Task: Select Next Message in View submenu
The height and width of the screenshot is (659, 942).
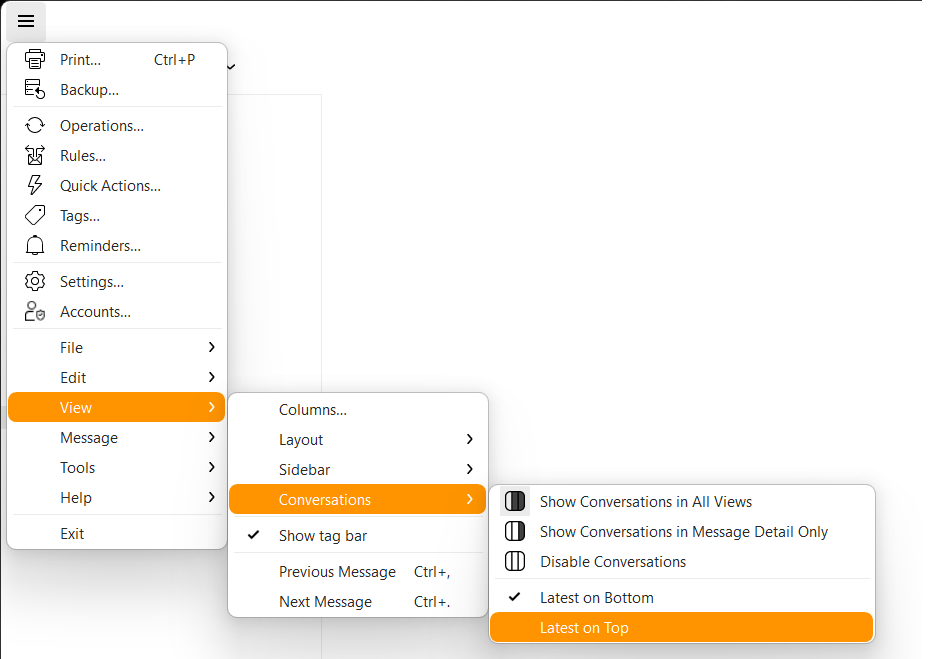Action: (358, 602)
